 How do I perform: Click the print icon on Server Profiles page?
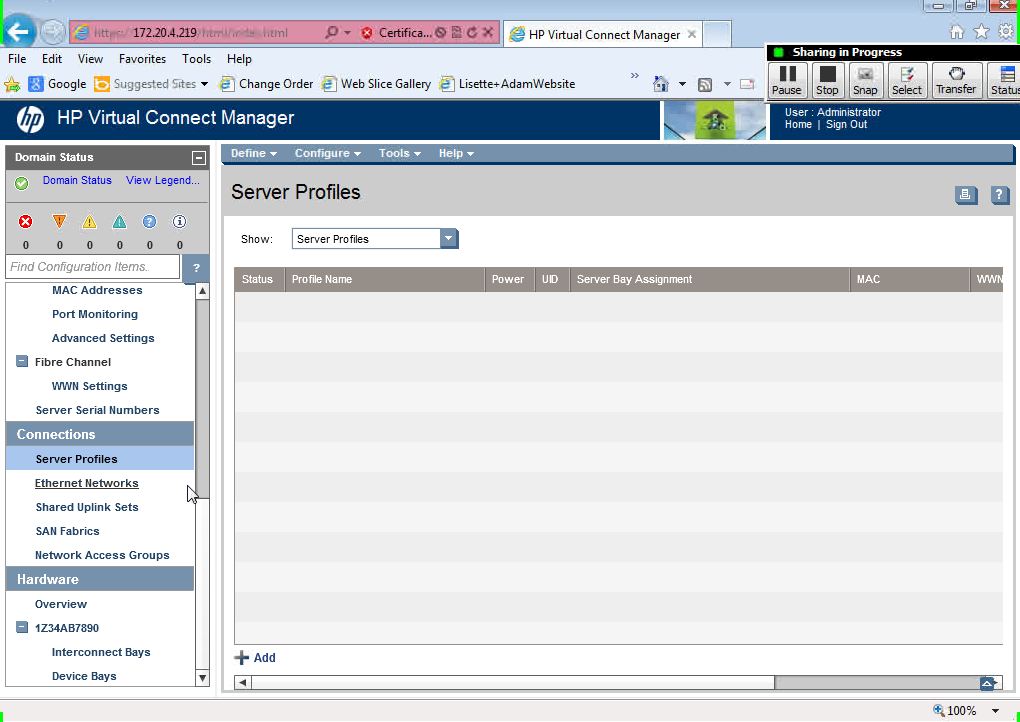point(966,194)
